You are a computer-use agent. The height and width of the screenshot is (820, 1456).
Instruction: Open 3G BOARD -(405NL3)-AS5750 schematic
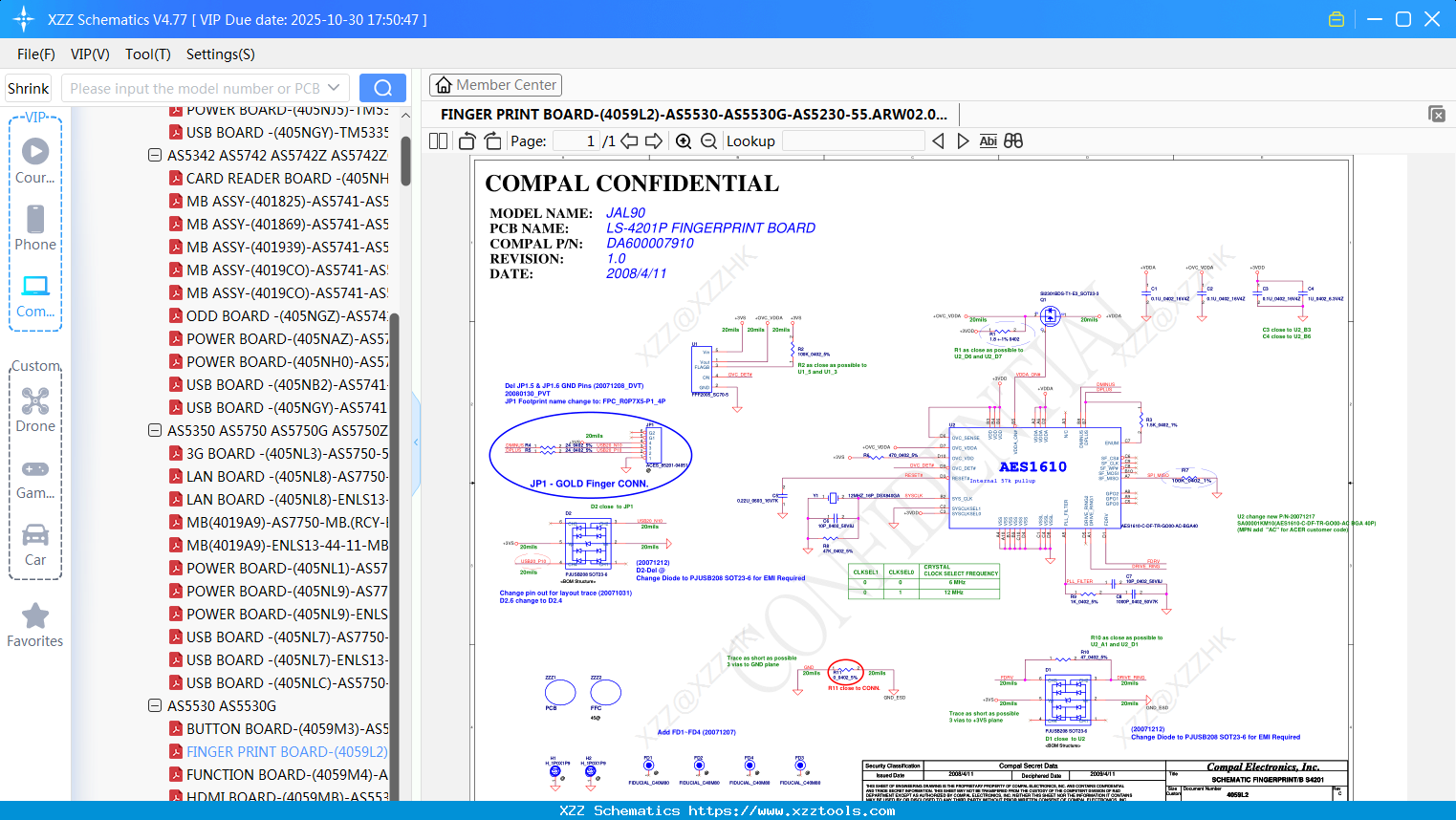click(287, 453)
